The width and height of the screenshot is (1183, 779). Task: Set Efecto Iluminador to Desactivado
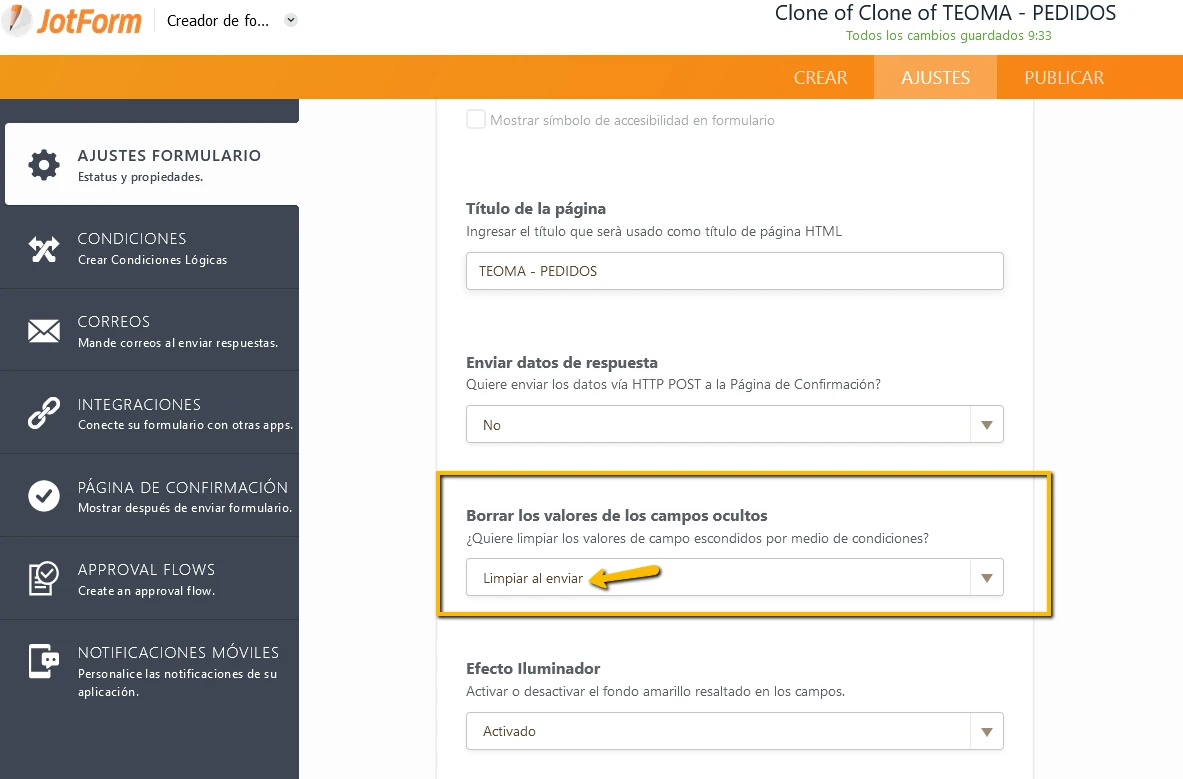[735, 731]
